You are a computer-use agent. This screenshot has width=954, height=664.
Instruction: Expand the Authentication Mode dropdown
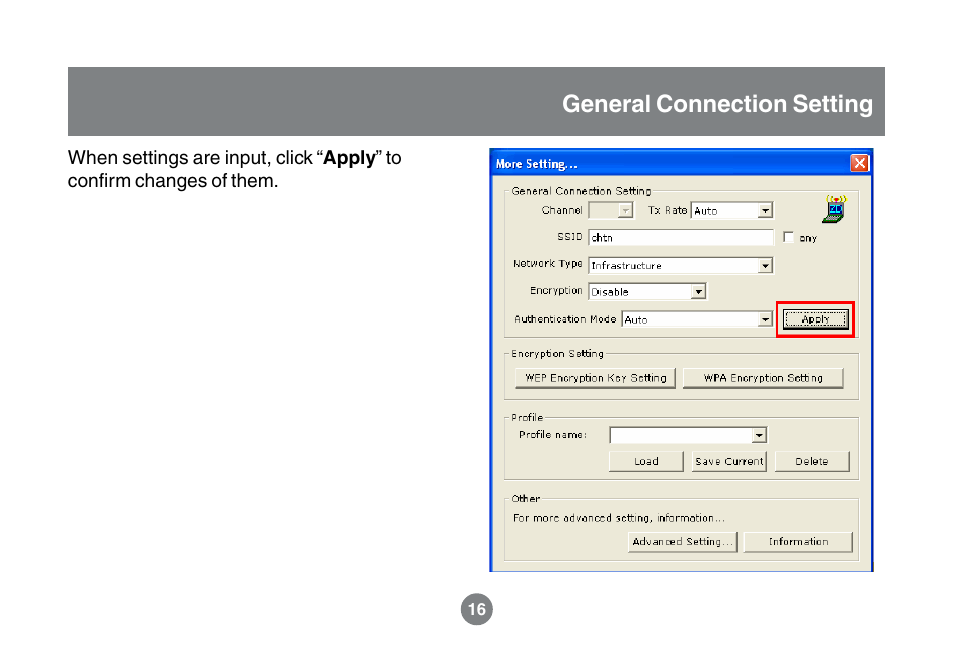pyautogui.click(x=765, y=320)
